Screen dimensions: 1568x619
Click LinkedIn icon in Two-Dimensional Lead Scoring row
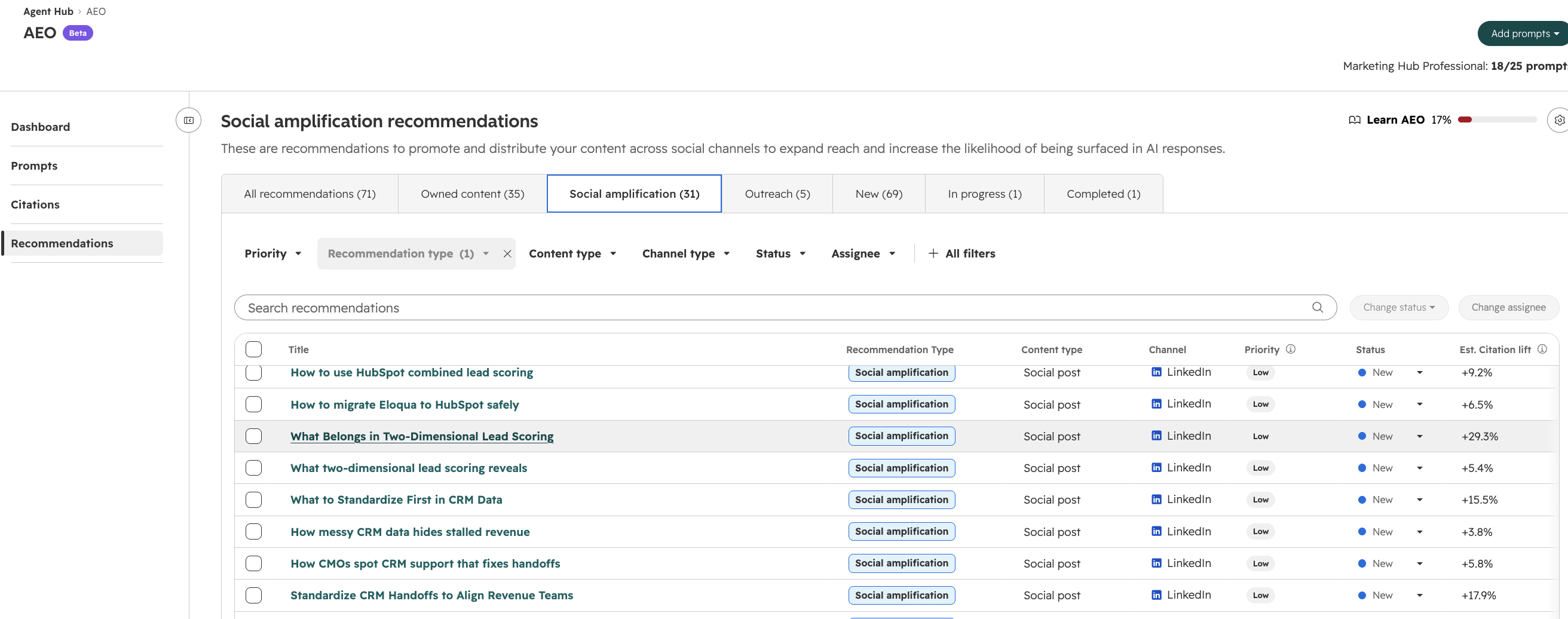(x=1156, y=436)
